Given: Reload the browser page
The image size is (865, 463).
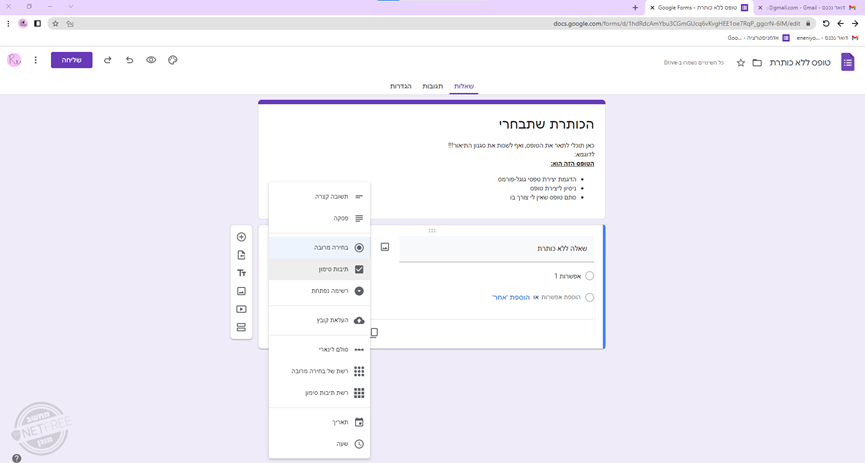Looking at the screenshot, I should pyautogui.click(x=826, y=24).
